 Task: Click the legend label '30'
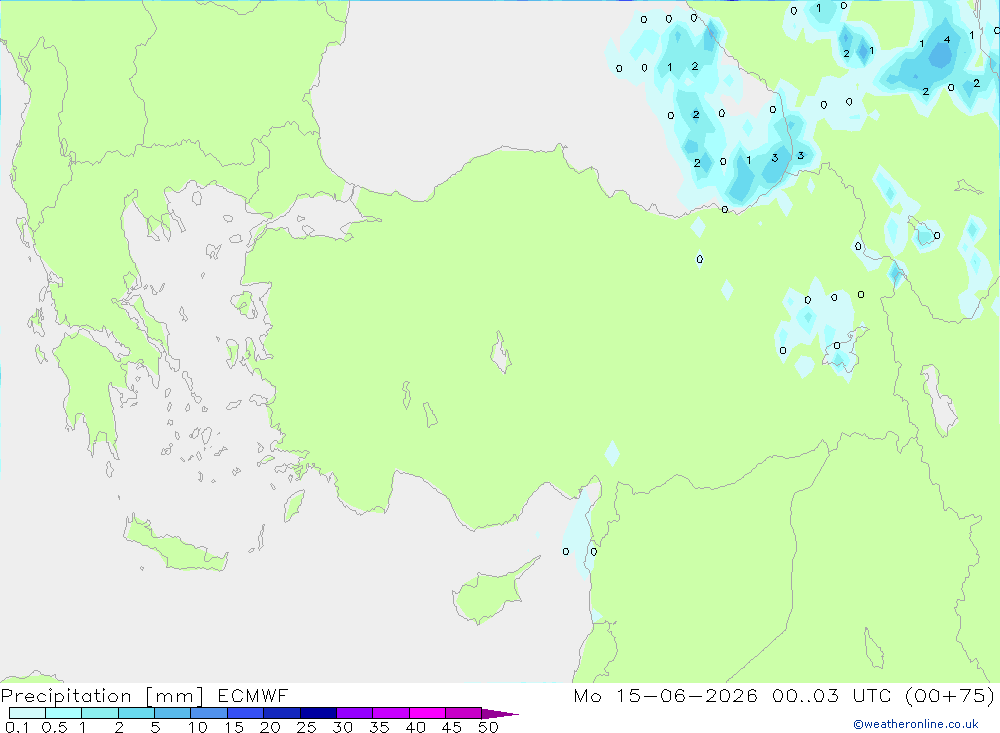pyautogui.click(x=343, y=727)
